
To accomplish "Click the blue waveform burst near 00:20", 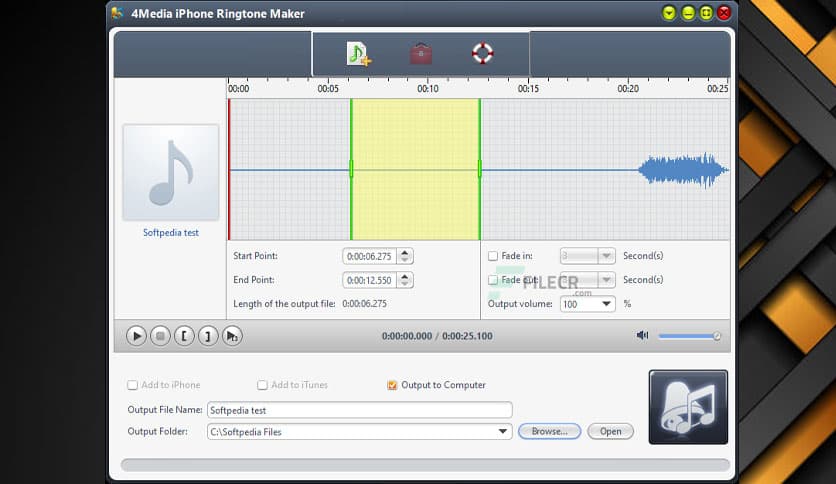I will (x=683, y=170).
